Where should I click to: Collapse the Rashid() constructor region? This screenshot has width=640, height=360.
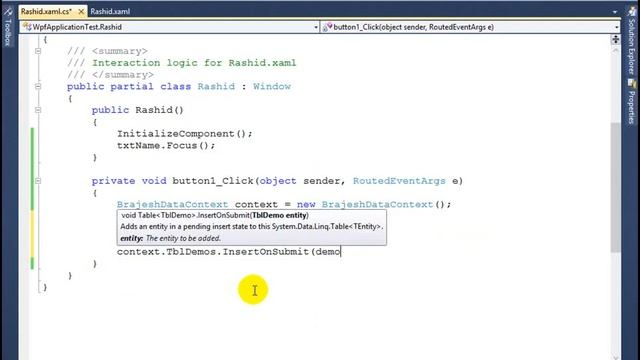point(38,110)
